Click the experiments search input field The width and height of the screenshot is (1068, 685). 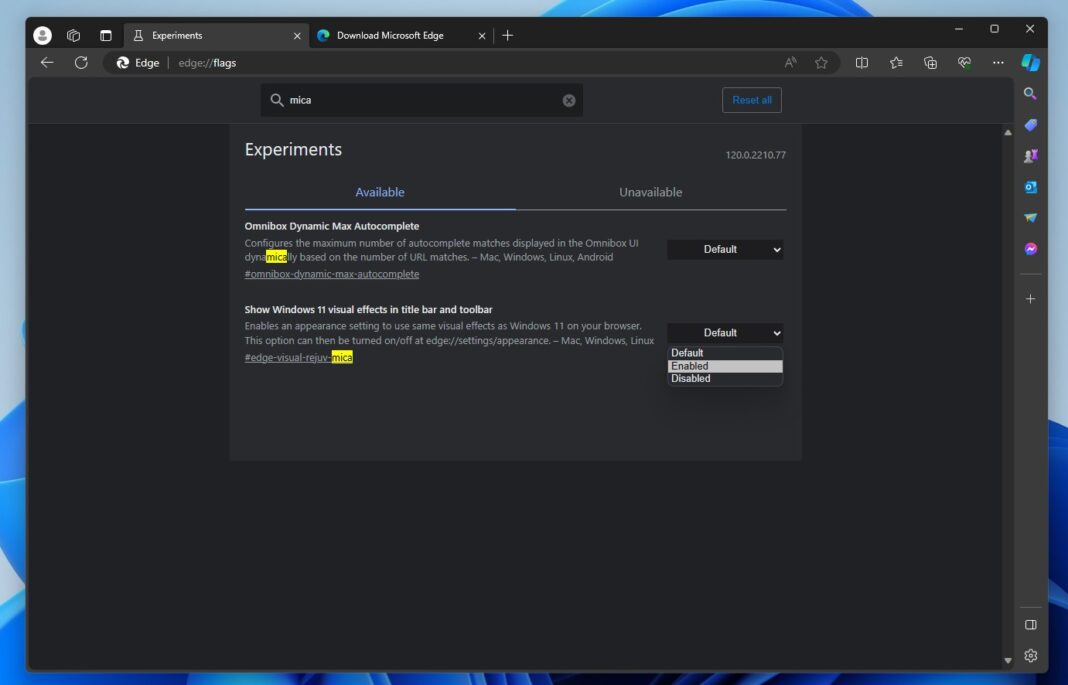420,99
